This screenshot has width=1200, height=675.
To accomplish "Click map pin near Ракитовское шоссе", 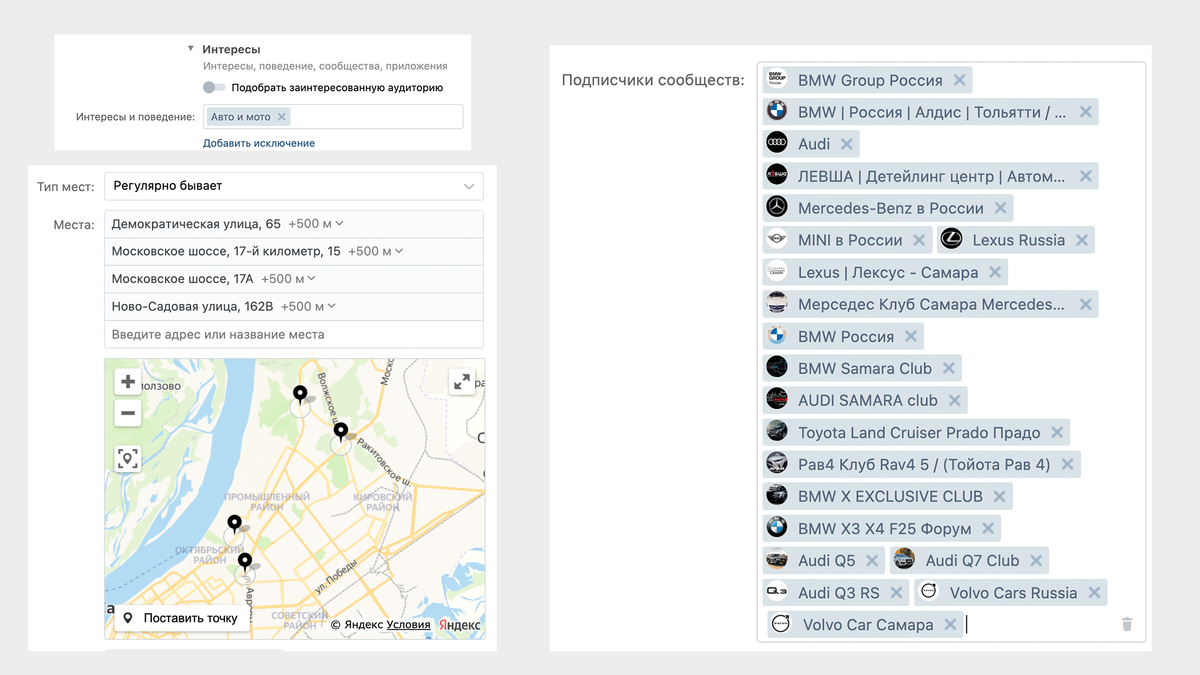I will tap(341, 432).
